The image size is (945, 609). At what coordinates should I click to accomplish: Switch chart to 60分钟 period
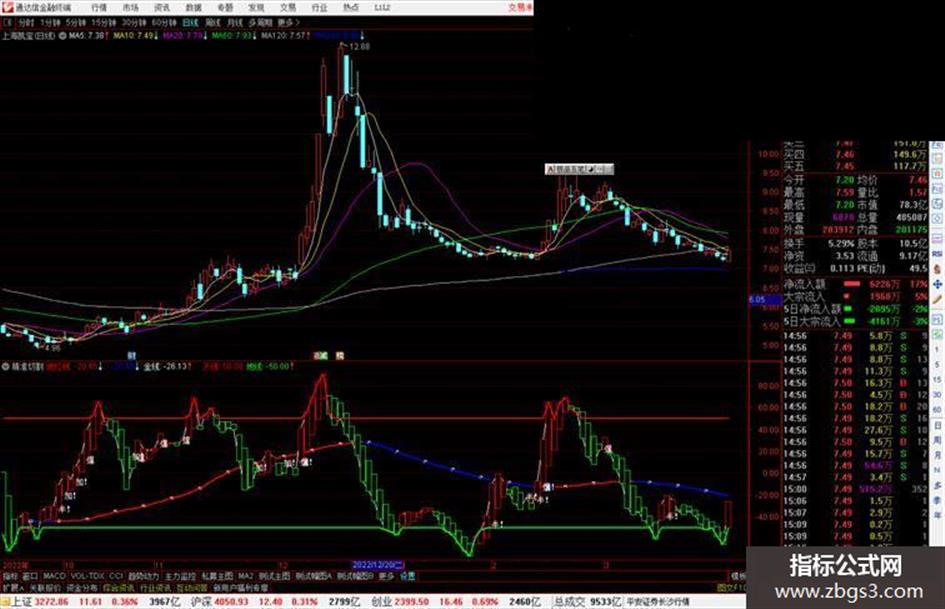click(164, 22)
